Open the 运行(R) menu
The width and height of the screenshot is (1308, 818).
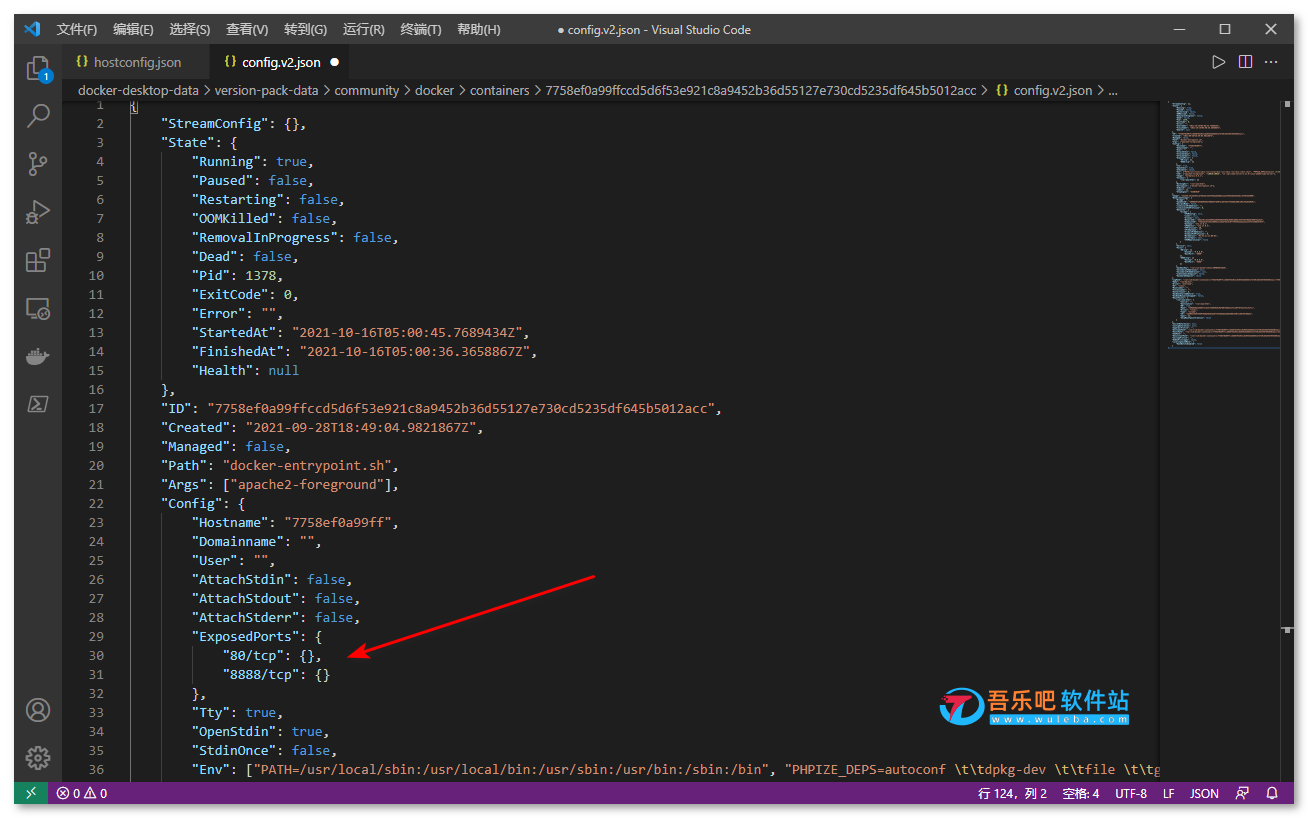[363, 29]
